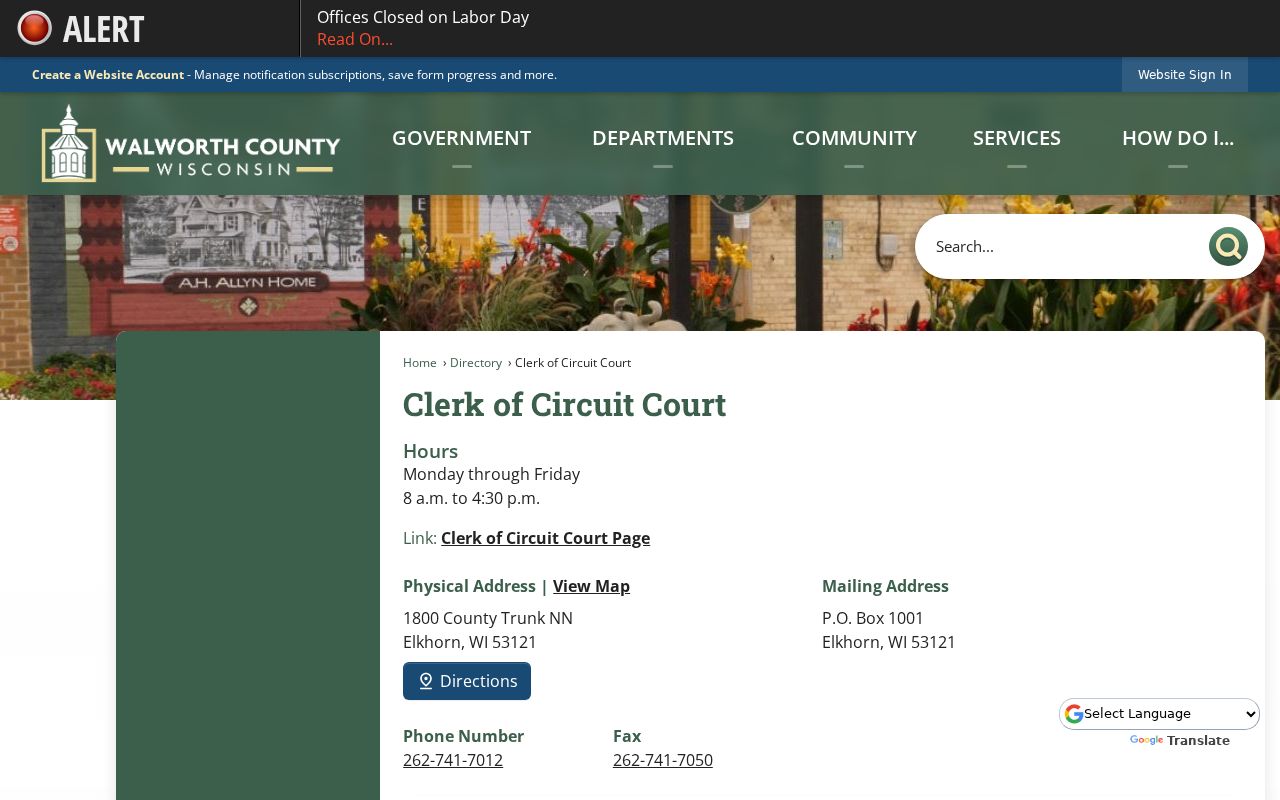Viewport: 1280px width, 800px height.
Task: Open the Community menu
Action: (854, 138)
